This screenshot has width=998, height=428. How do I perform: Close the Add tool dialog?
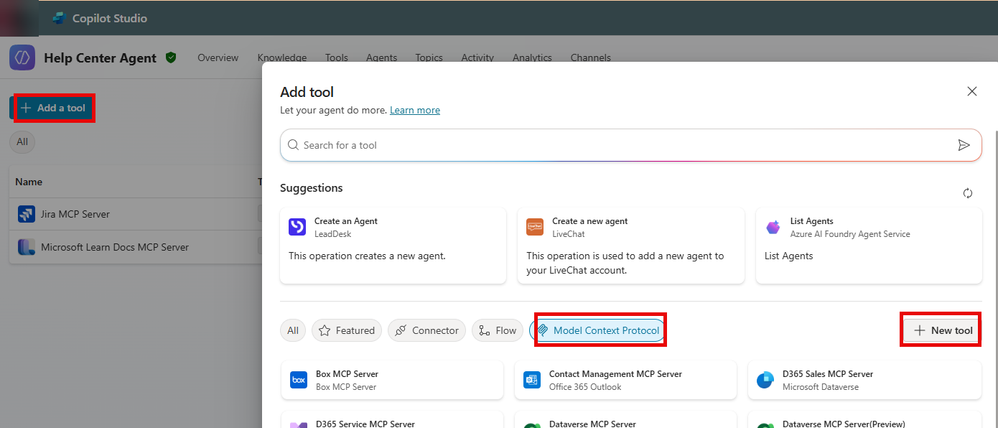coord(972,92)
